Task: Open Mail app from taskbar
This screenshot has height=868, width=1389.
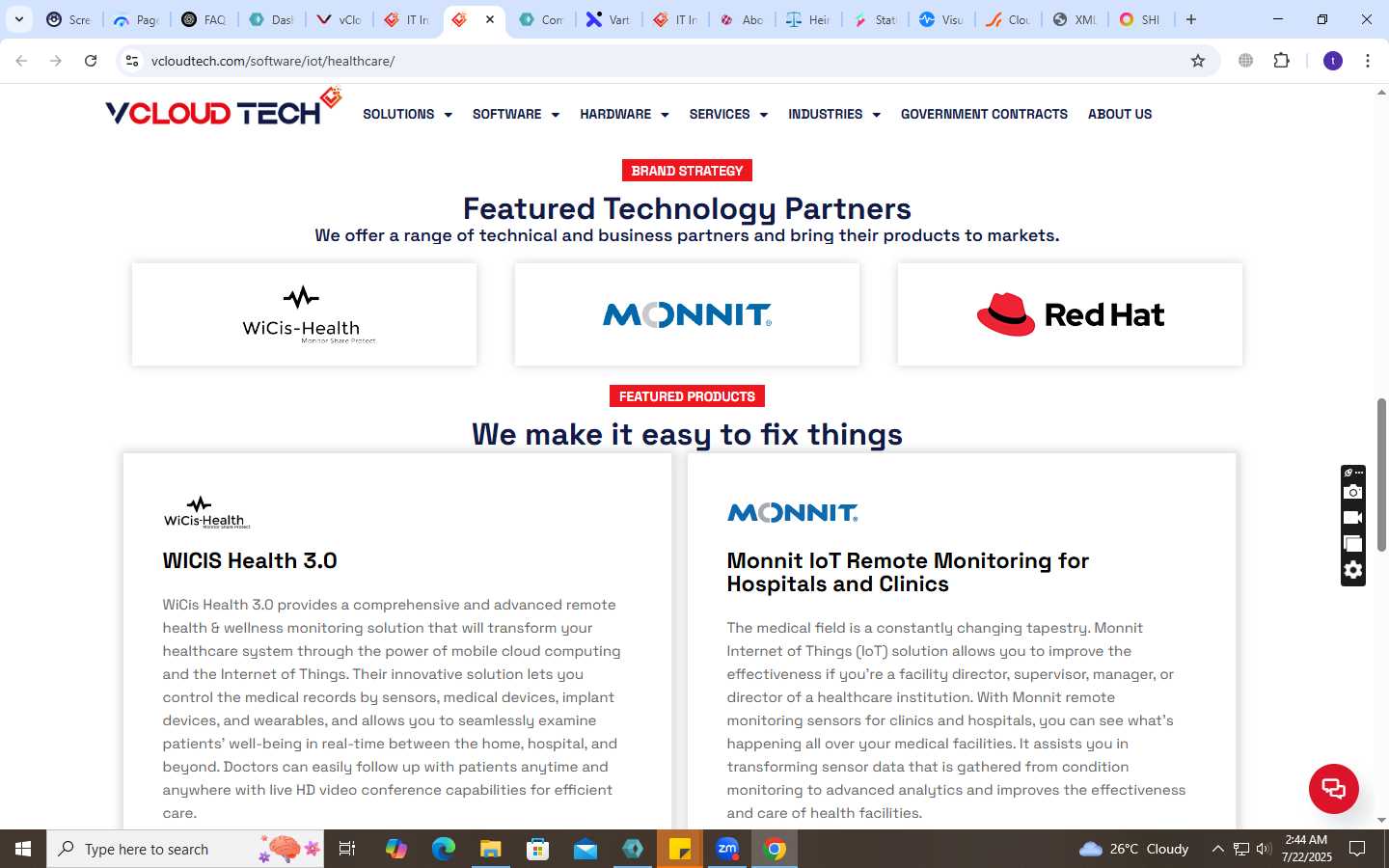Action: pos(585,849)
